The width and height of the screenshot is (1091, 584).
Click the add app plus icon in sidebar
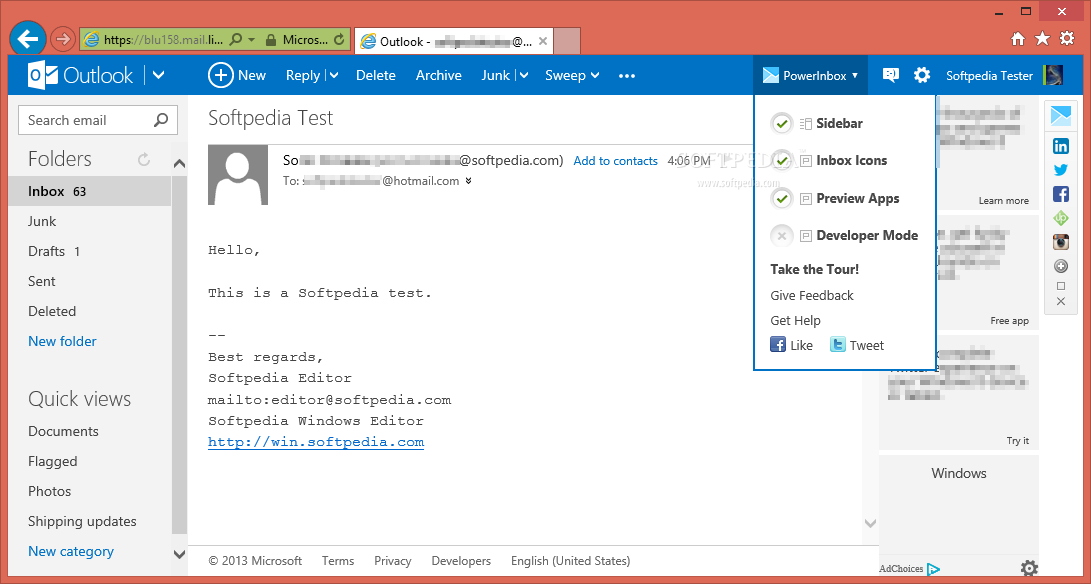tap(1060, 266)
